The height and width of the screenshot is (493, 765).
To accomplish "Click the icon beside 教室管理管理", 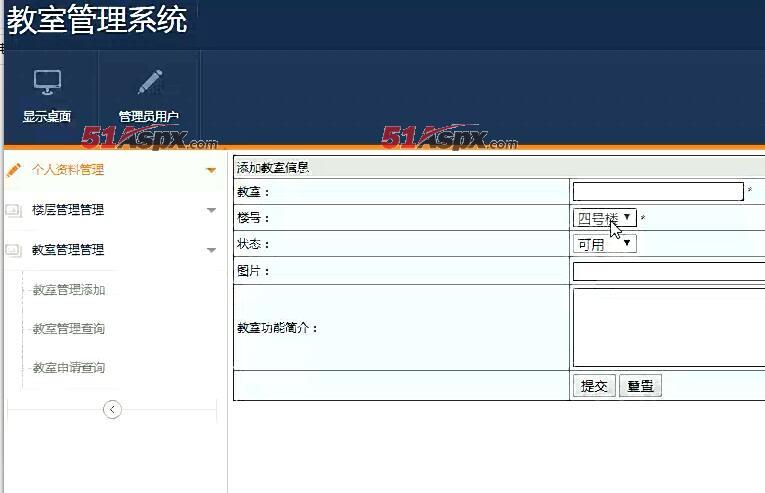I will [x=14, y=250].
